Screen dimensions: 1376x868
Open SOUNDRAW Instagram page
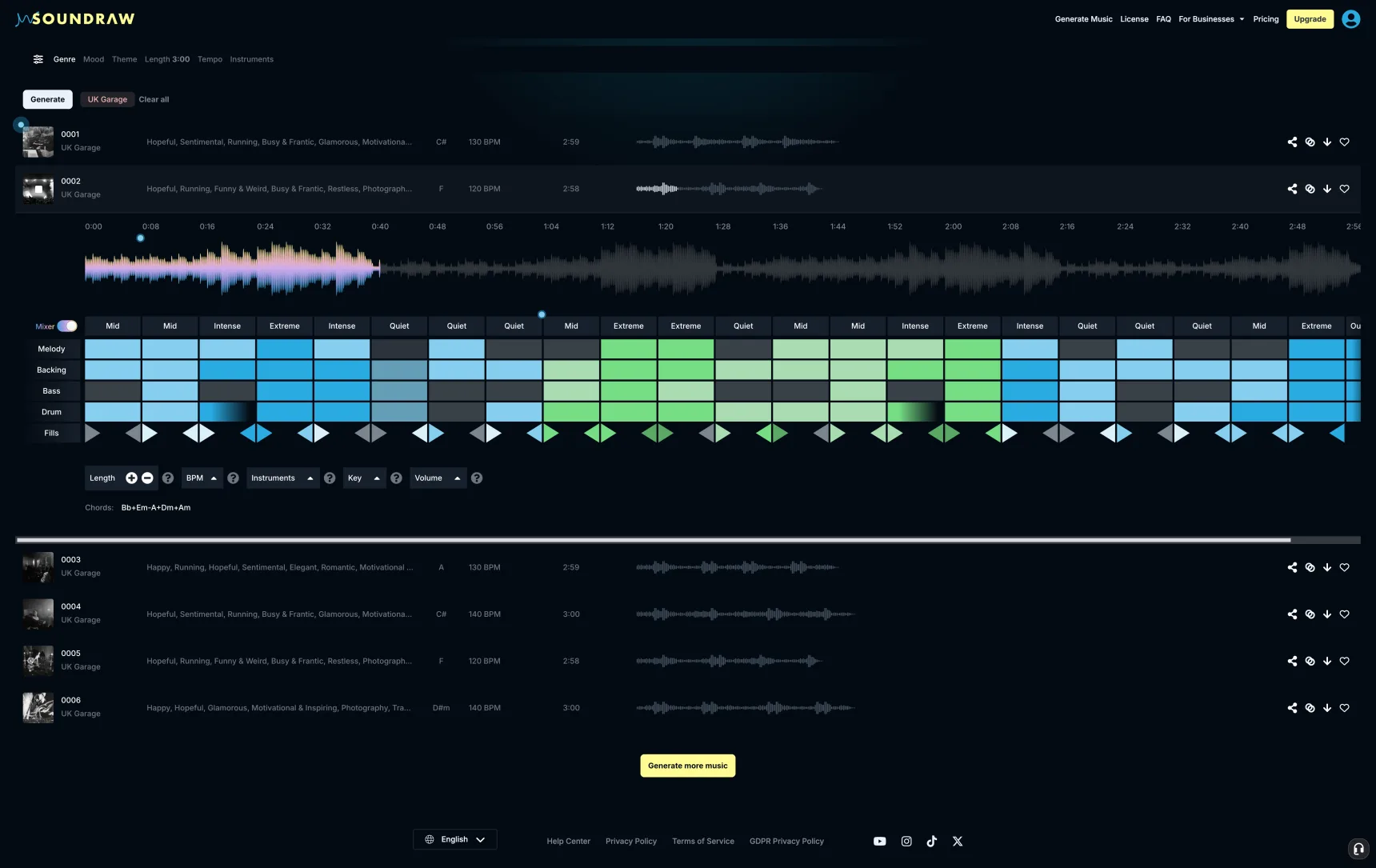coord(906,841)
